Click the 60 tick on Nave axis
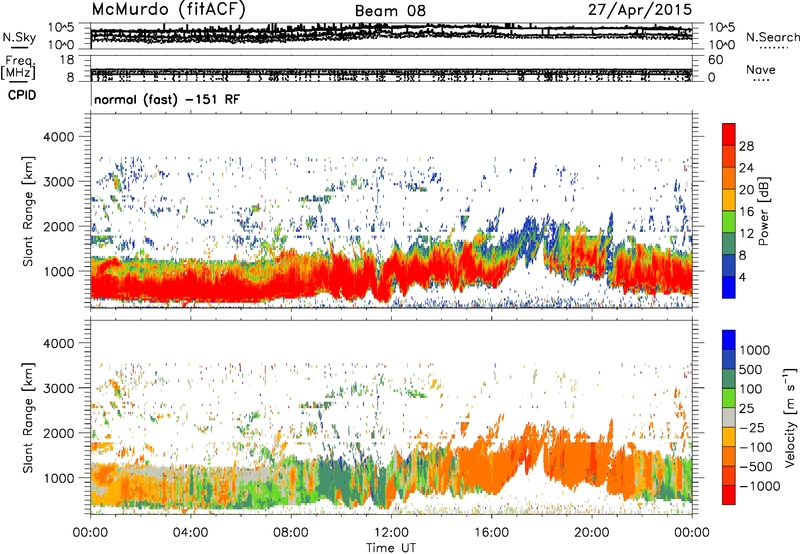The width and height of the screenshot is (800, 554). point(715,60)
